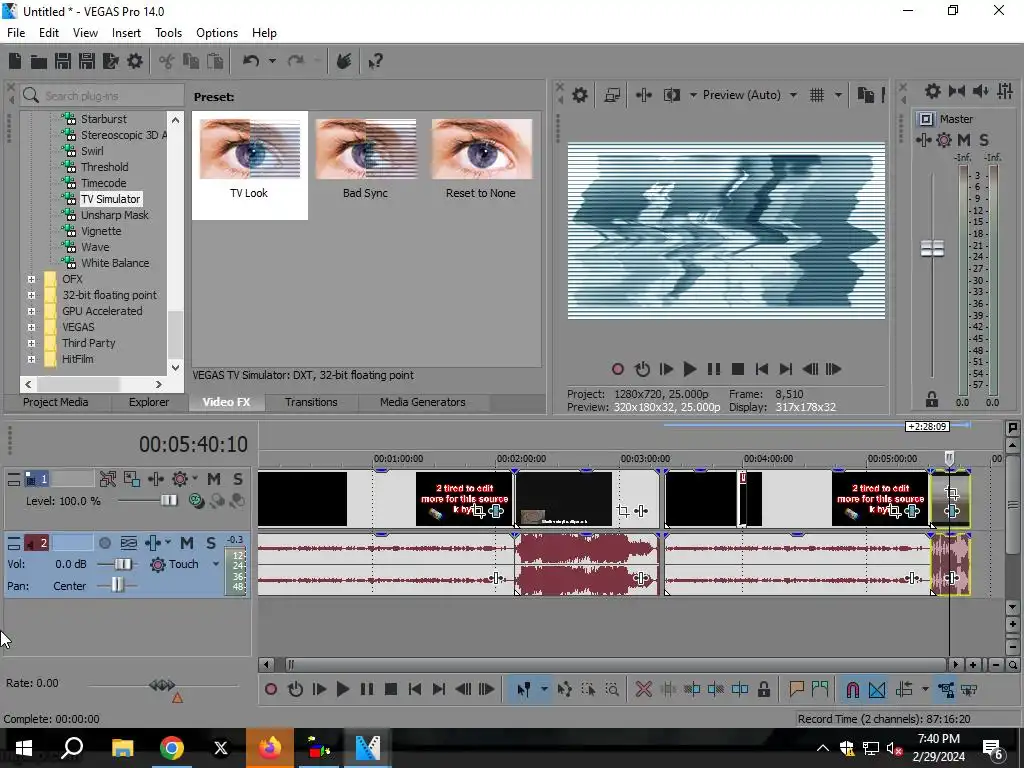
Task: Click the Downmix Output icon in Master Bus
Action: click(x=957, y=91)
